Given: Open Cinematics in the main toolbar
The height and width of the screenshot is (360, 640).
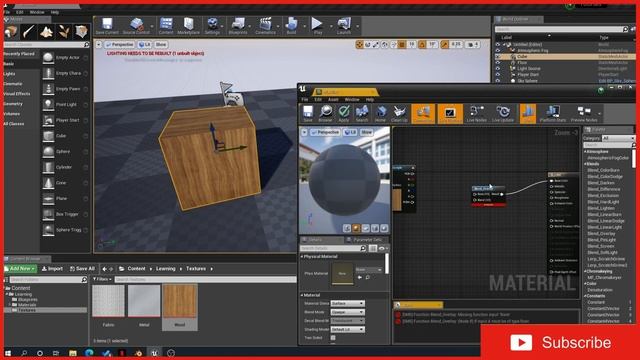Looking at the screenshot, I should coord(265,26).
